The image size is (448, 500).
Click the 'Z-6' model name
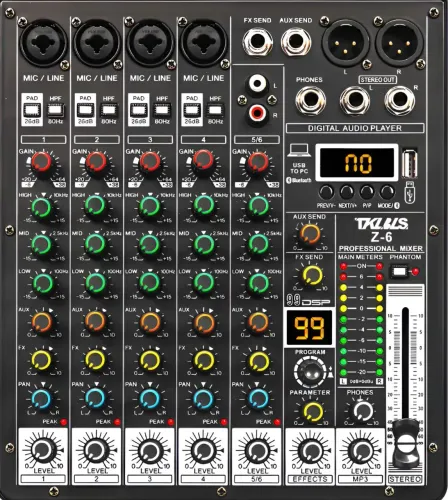click(x=381, y=237)
